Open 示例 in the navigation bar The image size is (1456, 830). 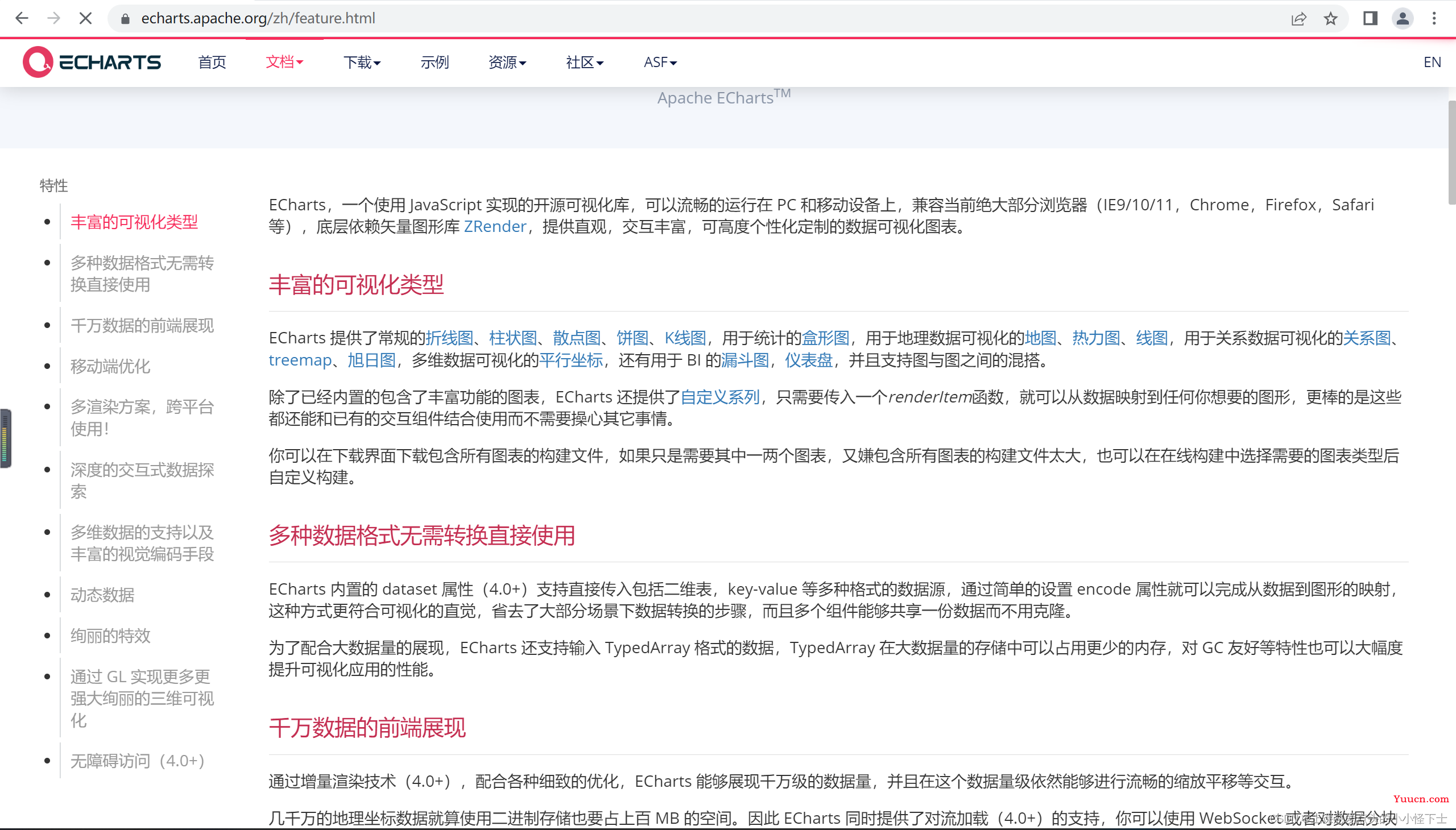(435, 61)
